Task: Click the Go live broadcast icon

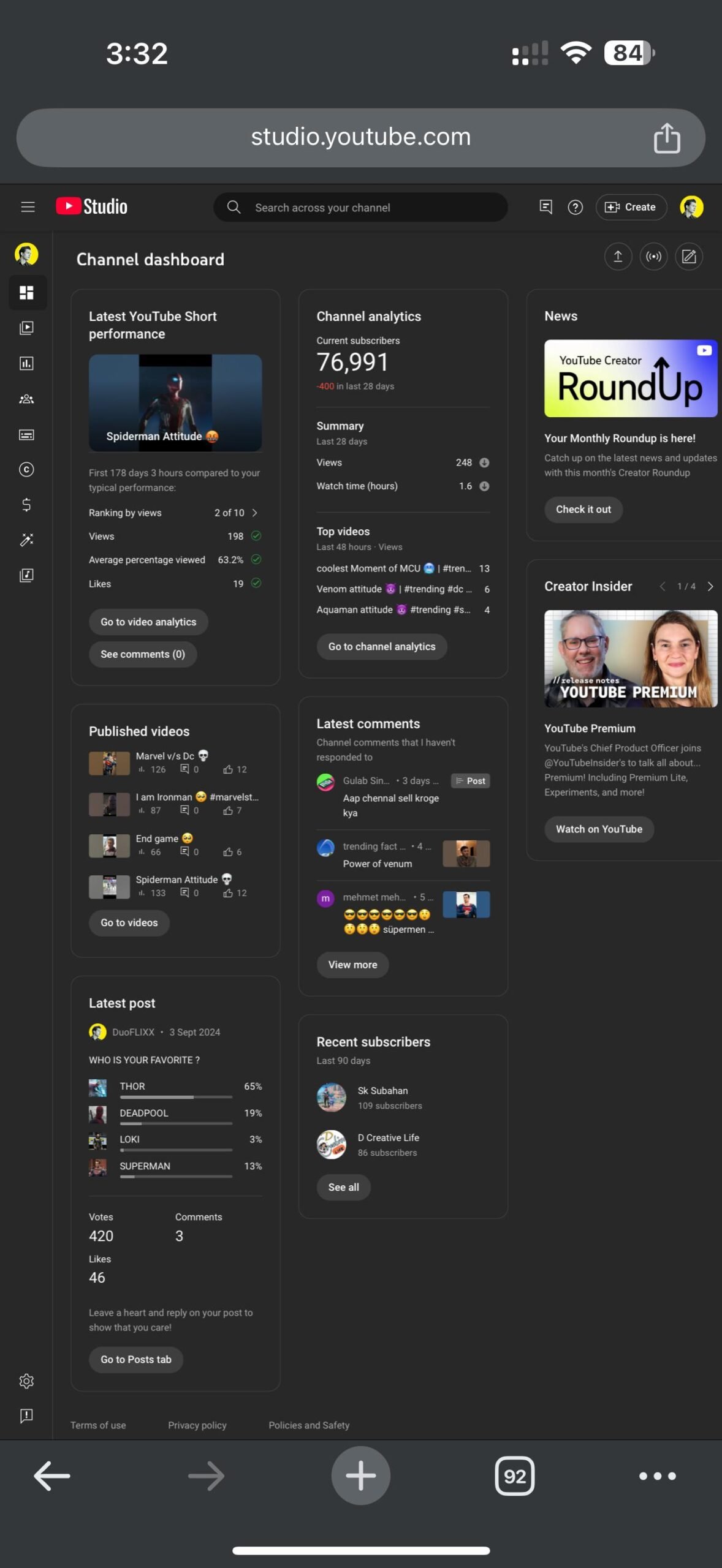Action: (653, 257)
